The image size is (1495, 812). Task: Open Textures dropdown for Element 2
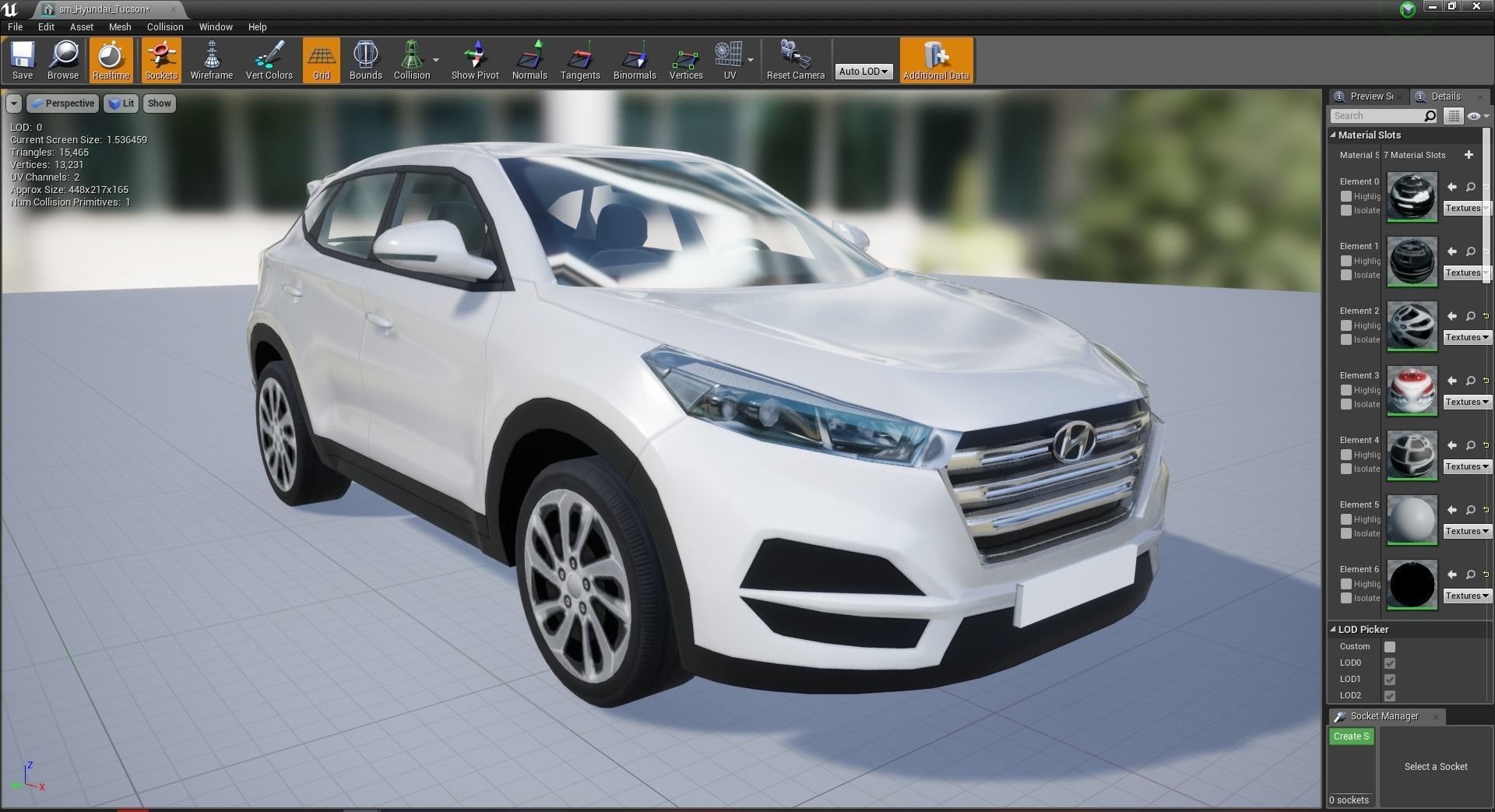pos(1468,337)
